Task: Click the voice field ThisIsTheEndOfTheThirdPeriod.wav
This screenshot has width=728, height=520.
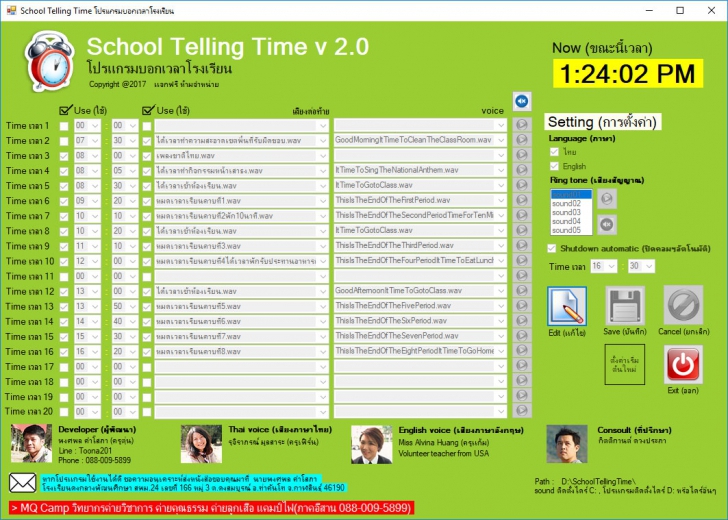Action: click(x=420, y=245)
